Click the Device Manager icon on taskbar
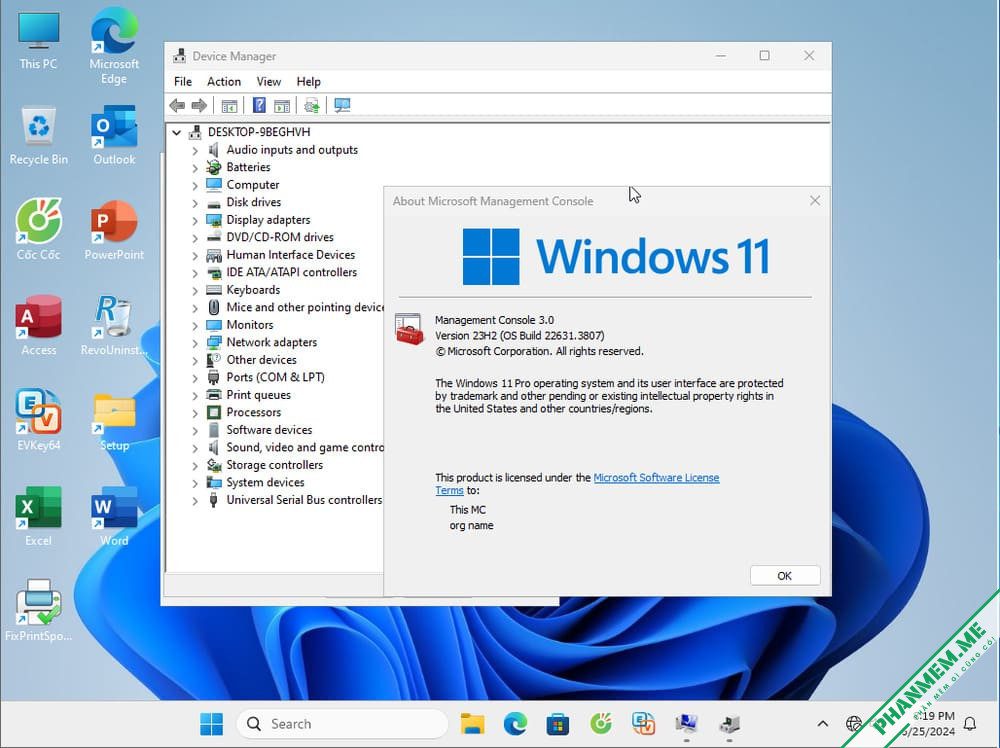Viewport: 1000px width, 748px height. 729,724
